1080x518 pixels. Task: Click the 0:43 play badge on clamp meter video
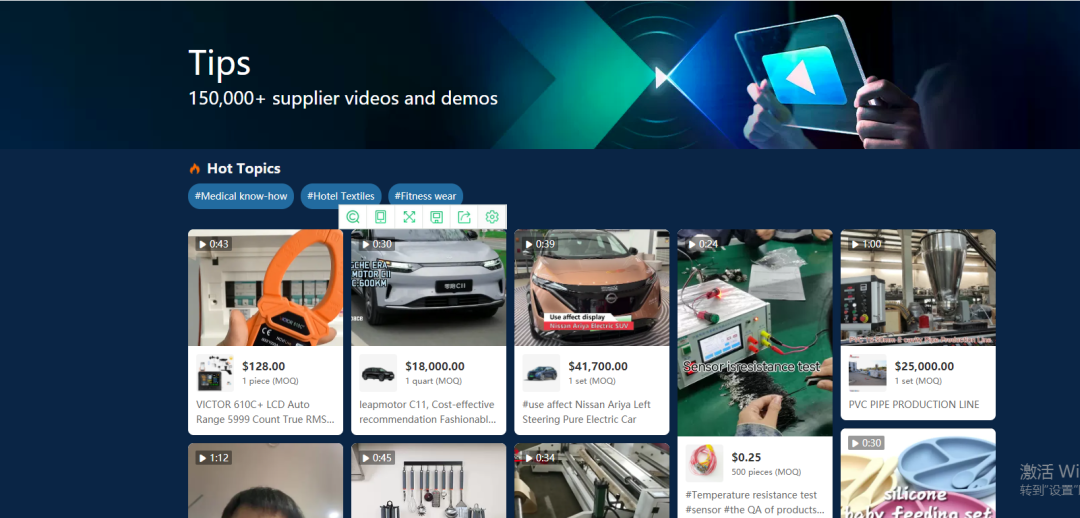(214, 244)
